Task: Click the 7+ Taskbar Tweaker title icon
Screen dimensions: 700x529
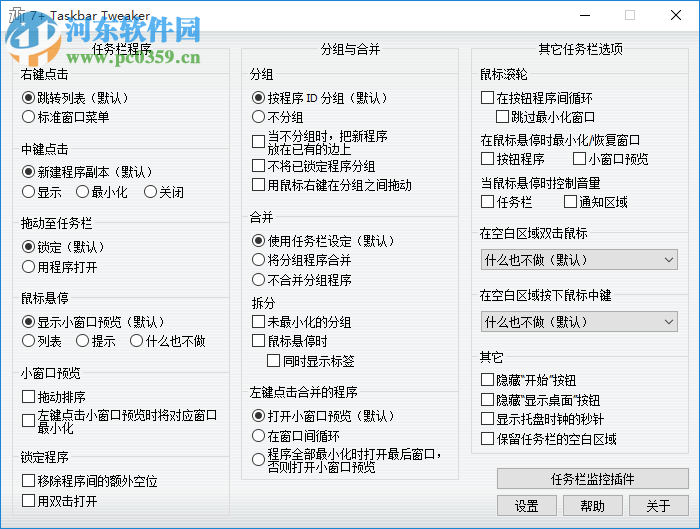Action: pyautogui.click(x=17, y=15)
